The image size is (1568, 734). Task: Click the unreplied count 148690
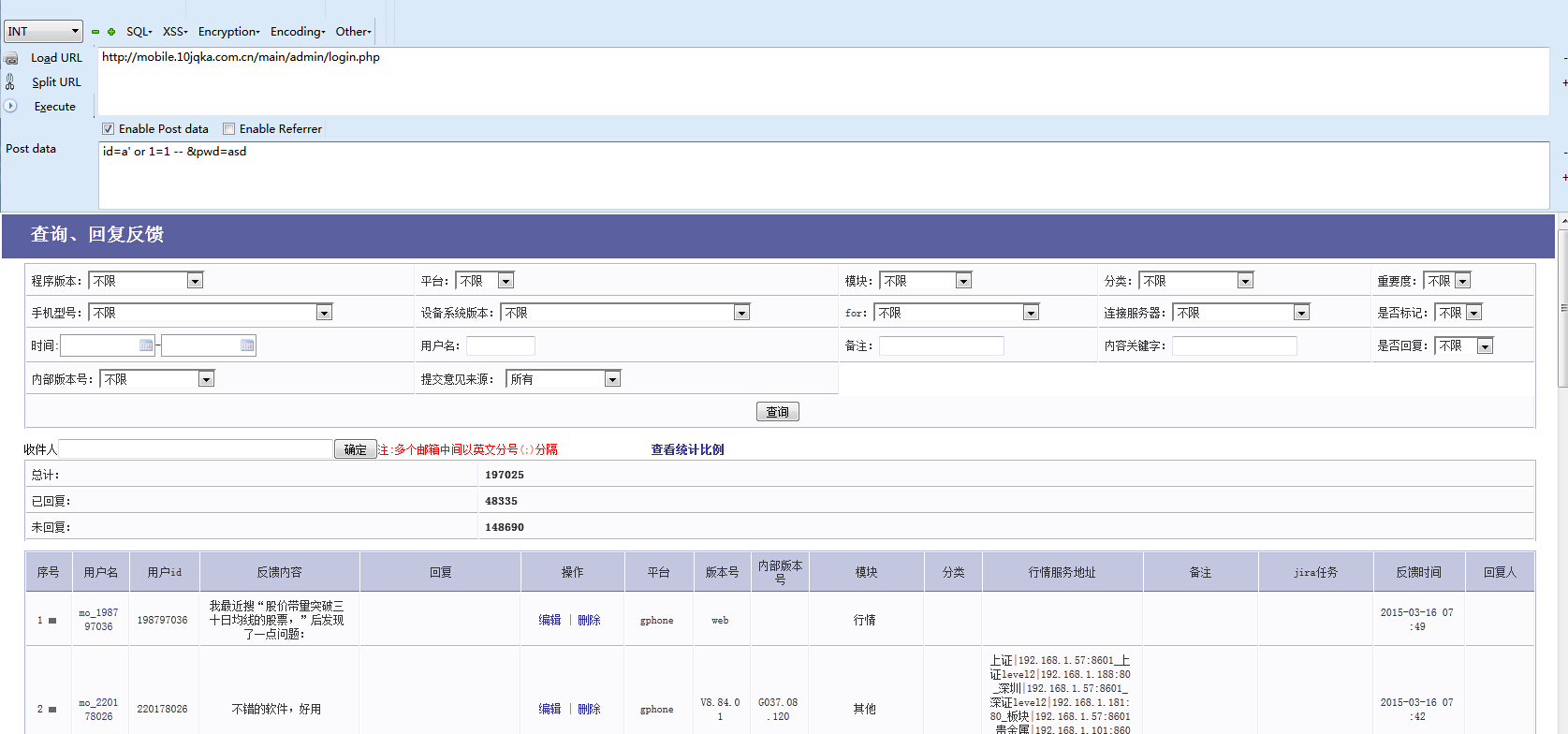point(505,527)
